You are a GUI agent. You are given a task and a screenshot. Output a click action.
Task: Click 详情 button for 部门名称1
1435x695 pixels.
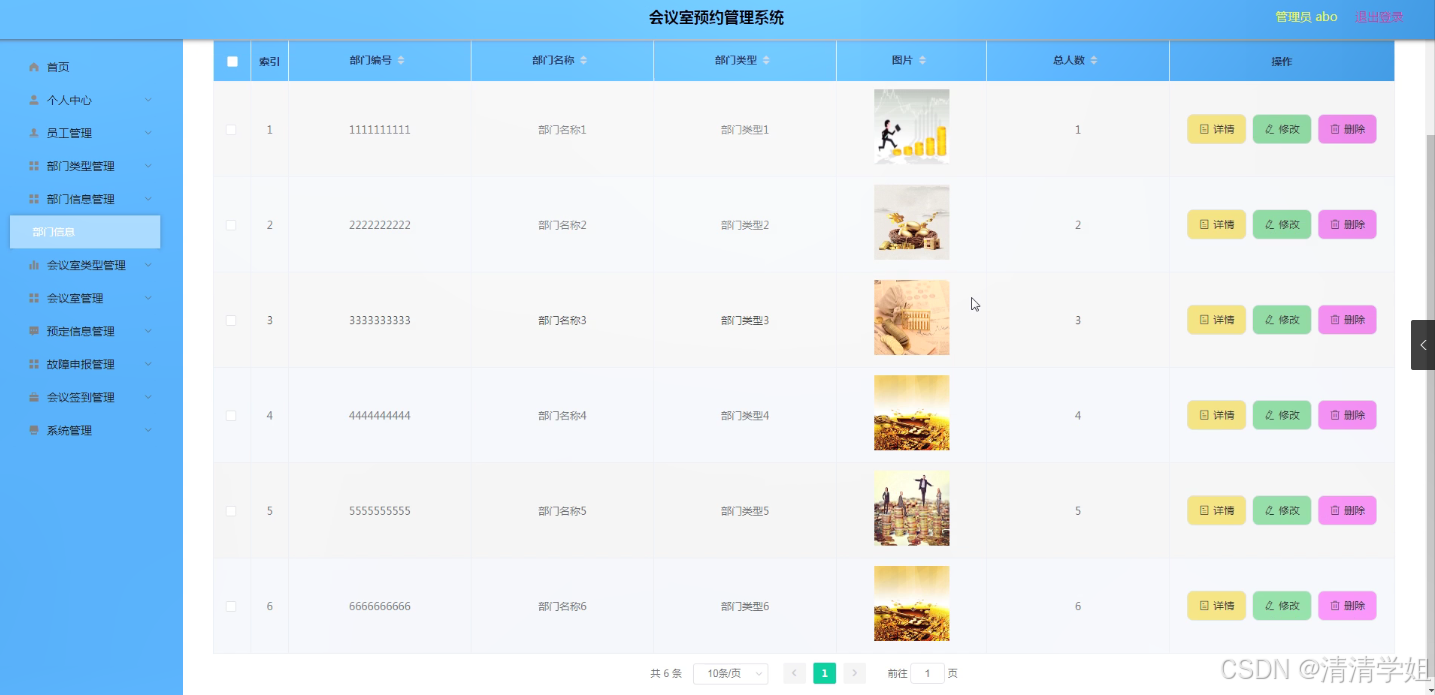[1215, 129]
